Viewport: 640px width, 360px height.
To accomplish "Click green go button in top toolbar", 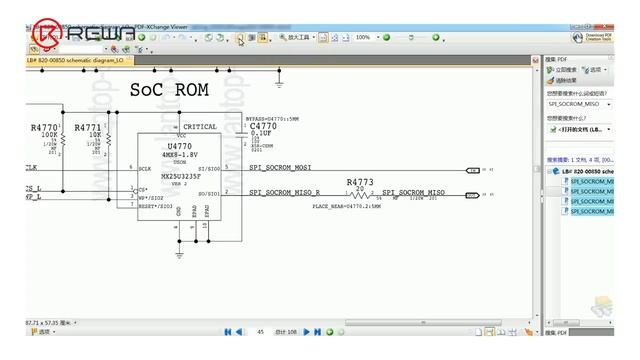I will (x=142, y=38).
